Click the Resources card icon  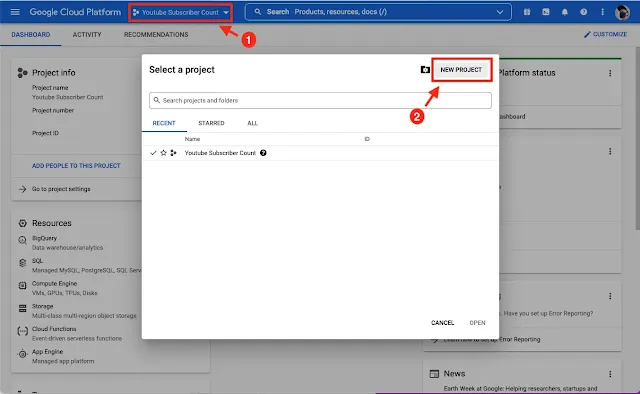22,223
